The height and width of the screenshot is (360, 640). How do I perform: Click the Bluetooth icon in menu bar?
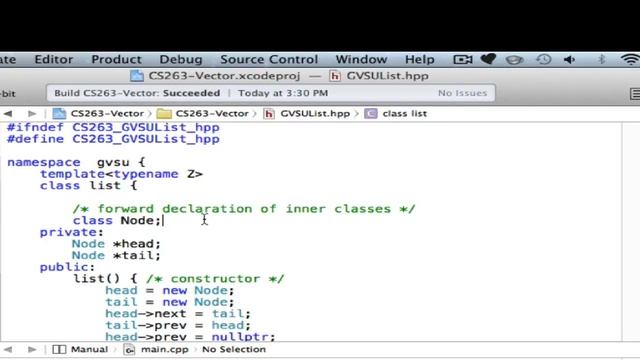point(601,60)
